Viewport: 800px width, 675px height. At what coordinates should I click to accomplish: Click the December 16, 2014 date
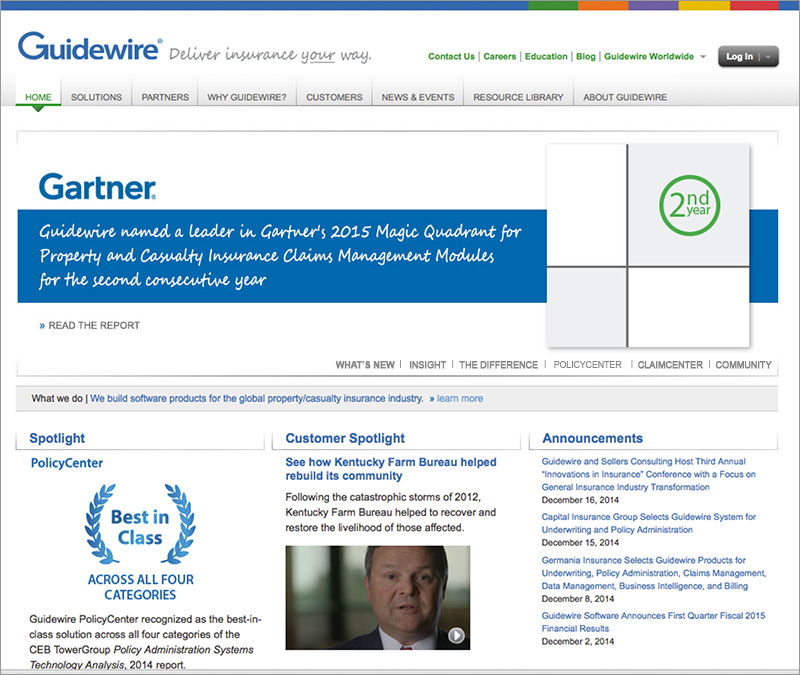[x=580, y=500]
